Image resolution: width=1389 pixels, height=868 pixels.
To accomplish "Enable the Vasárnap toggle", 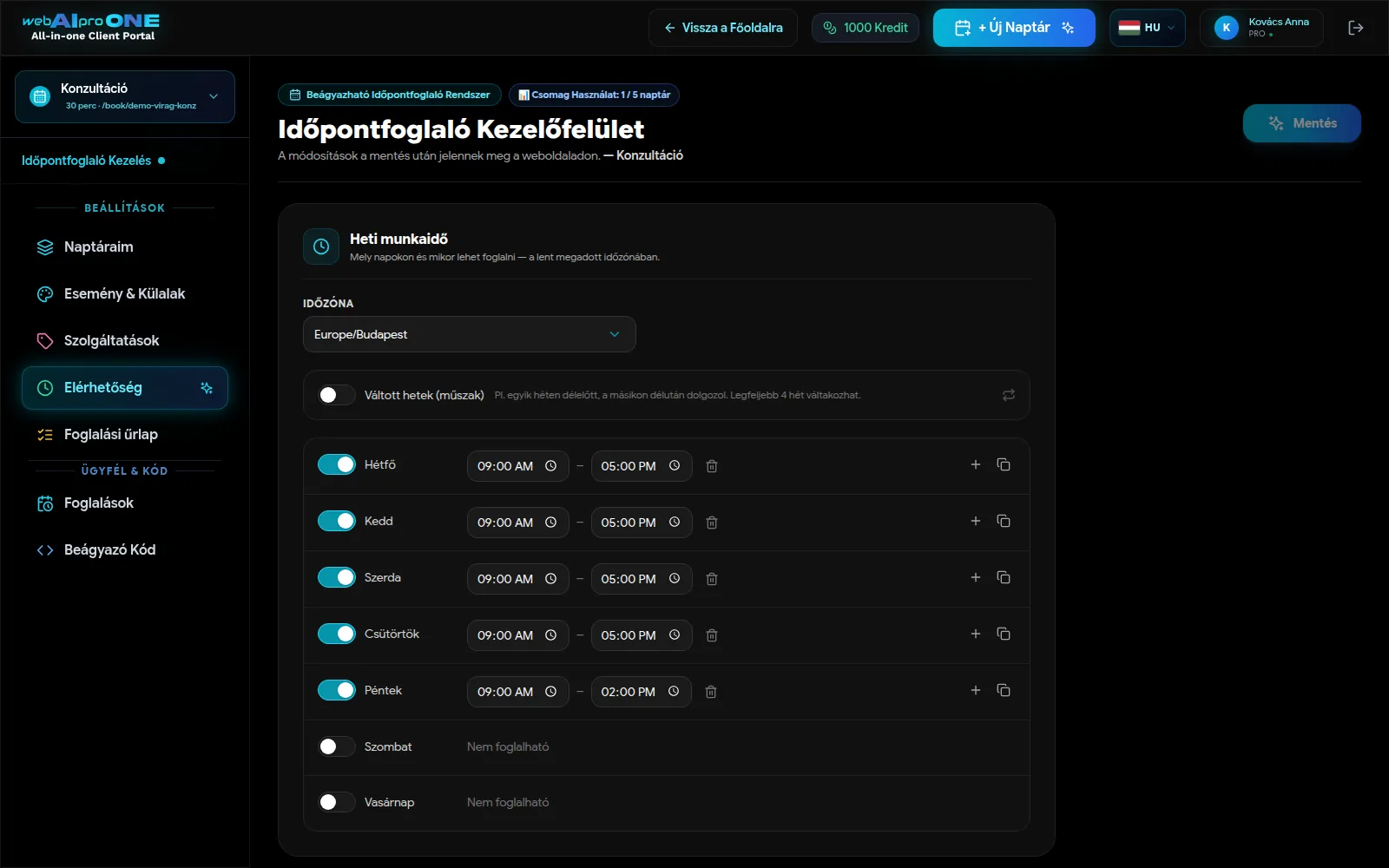I will point(336,802).
